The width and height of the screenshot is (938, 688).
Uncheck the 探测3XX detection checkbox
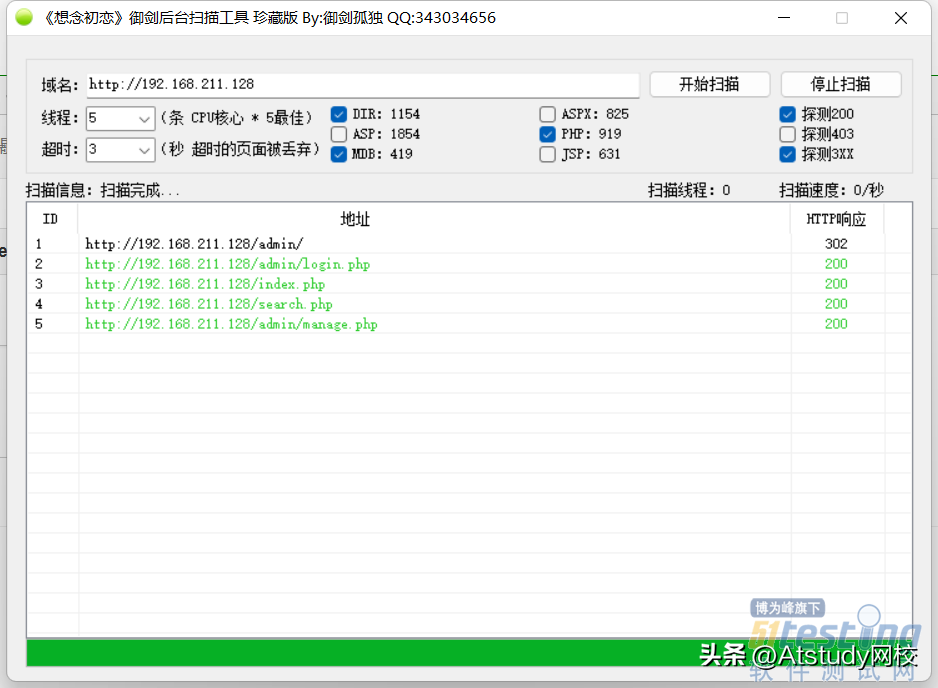(x=788, y=154)
